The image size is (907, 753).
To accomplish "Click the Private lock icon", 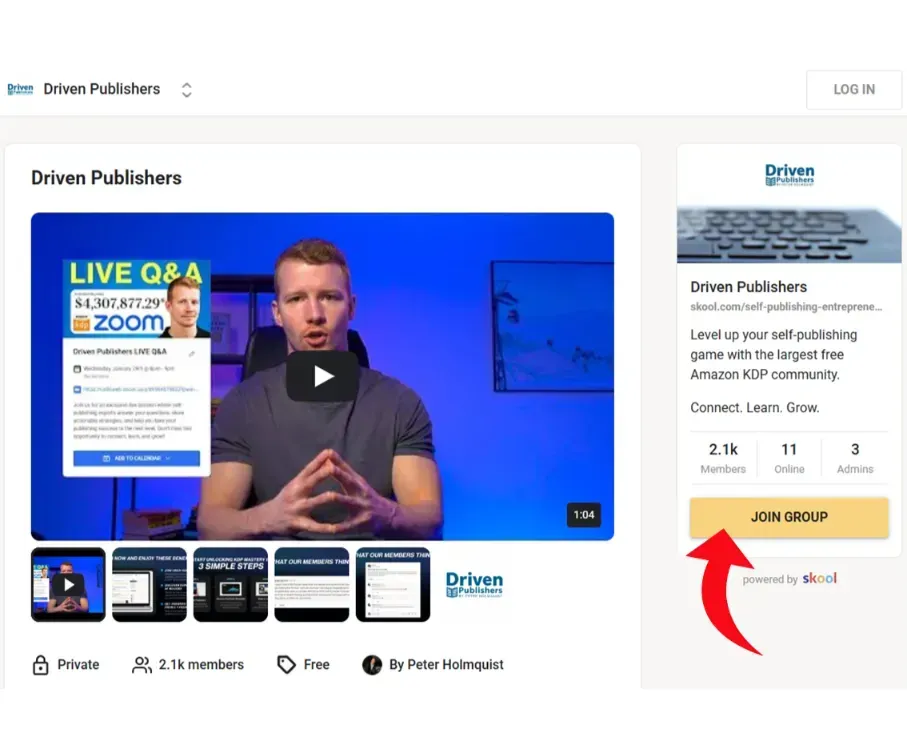I will pyautogui.click(x=40, y=665).
